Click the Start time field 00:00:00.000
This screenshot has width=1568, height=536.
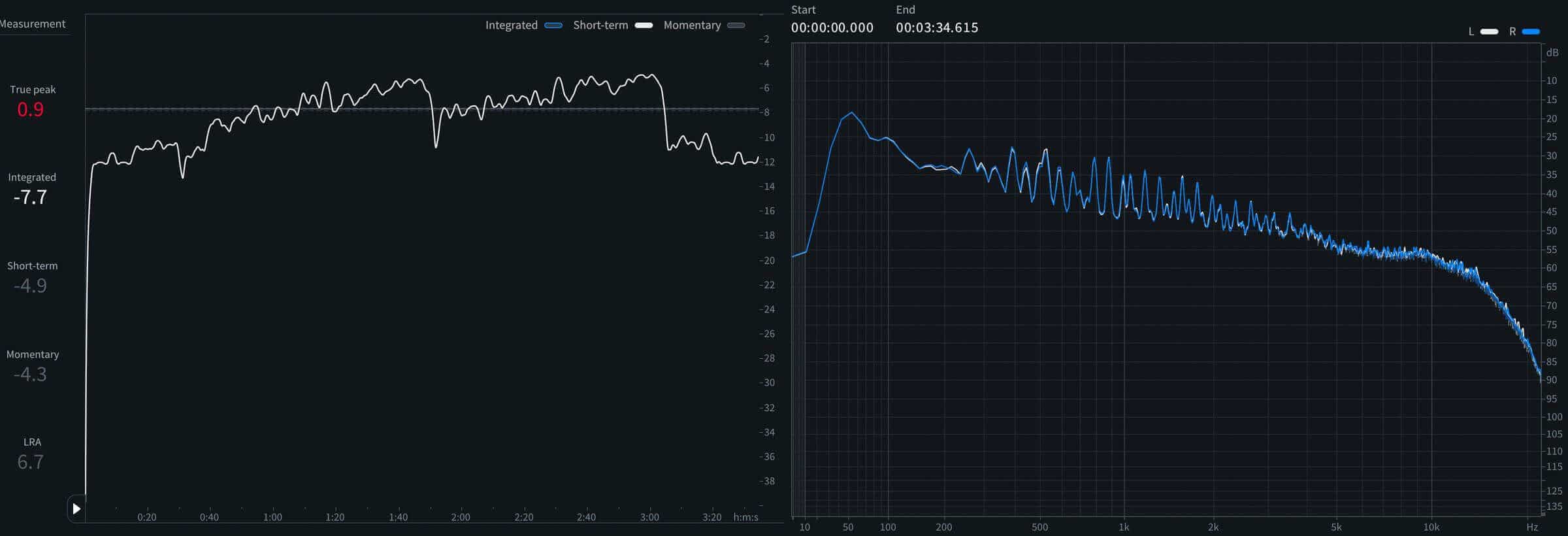832,27
